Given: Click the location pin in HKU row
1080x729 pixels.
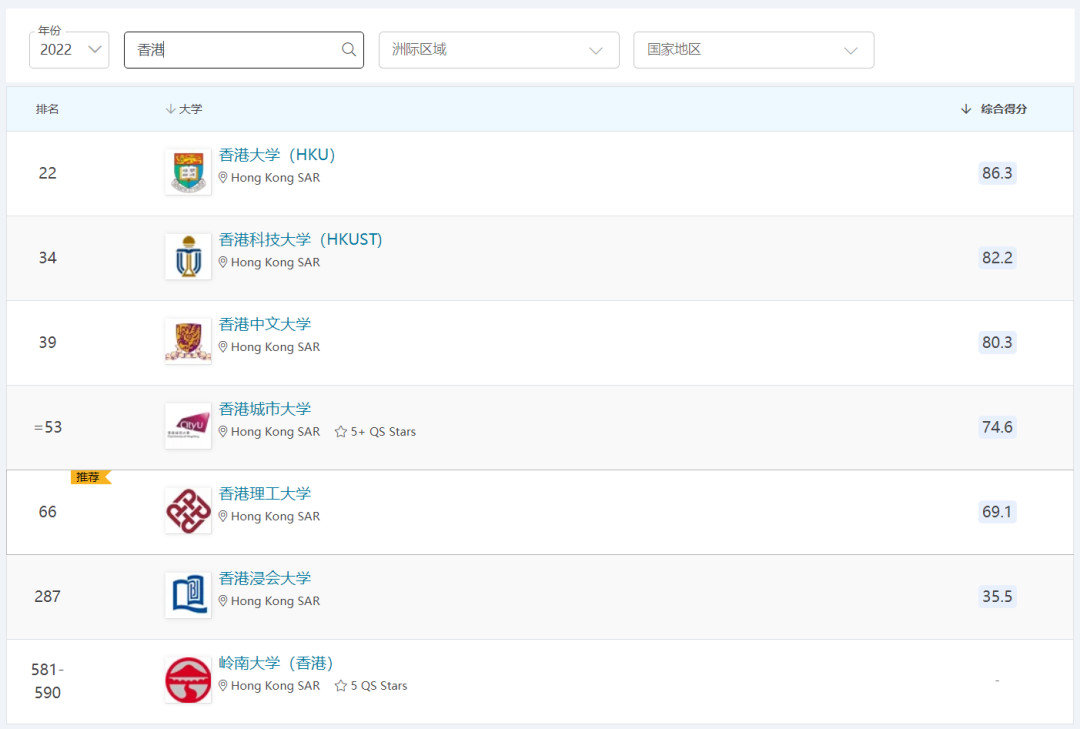Looking at the screenshot, I should [x=222, y=178].
